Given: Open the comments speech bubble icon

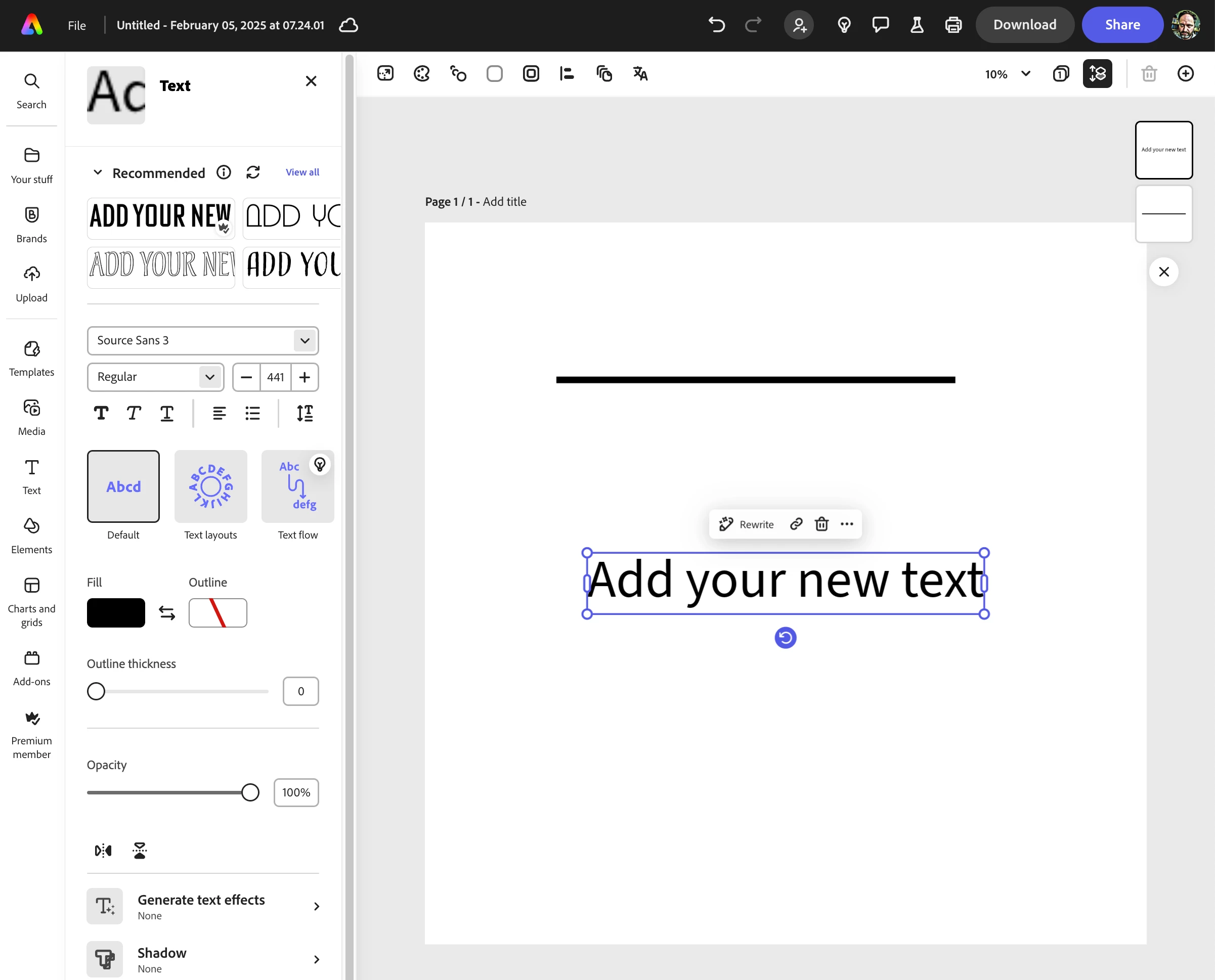Looking at the screenshot, I should (880, 25).
